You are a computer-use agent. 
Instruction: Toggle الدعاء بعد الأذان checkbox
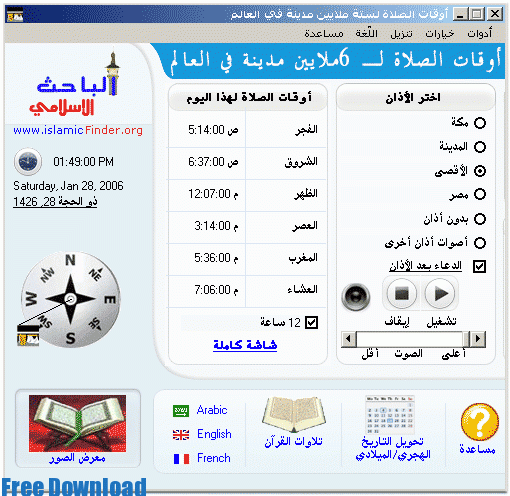pyautogui.click(x=479, y=266)
